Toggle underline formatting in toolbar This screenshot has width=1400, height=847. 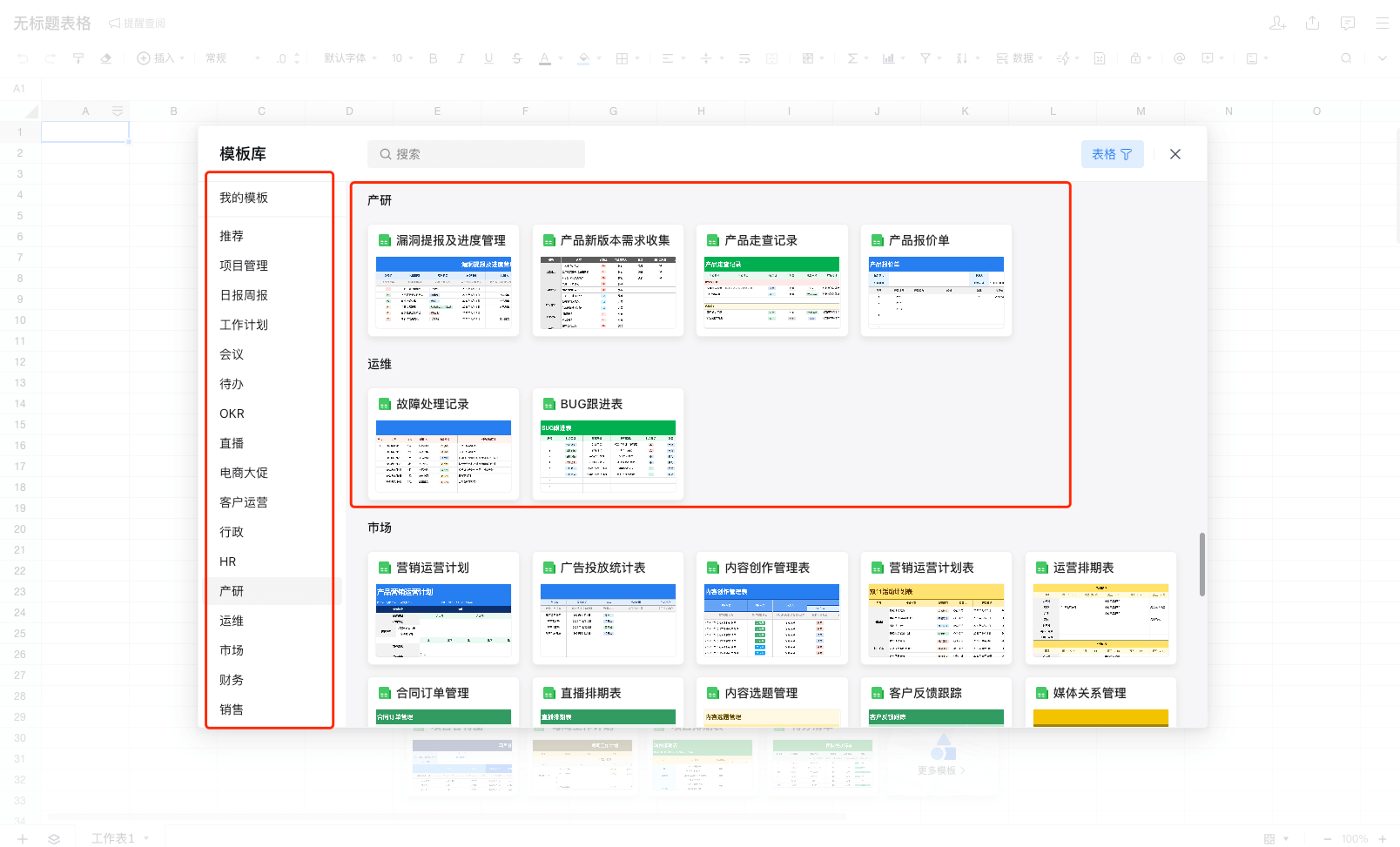pos(488,58)
